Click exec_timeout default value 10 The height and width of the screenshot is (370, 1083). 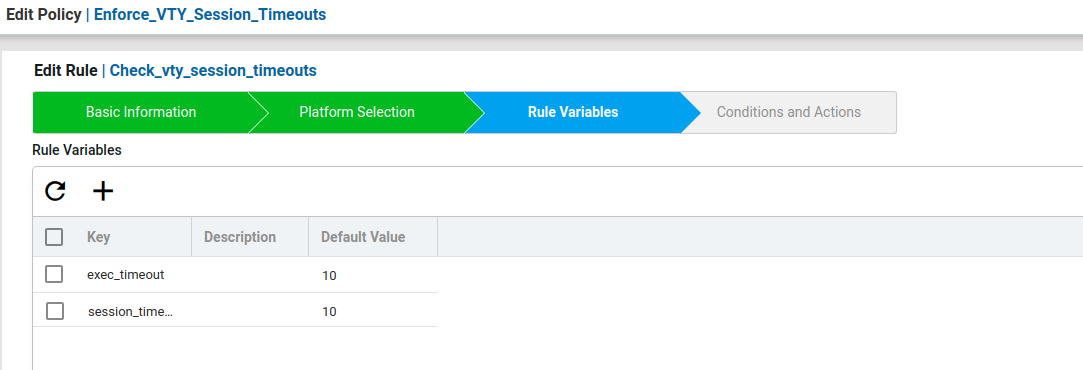point(329,275)
